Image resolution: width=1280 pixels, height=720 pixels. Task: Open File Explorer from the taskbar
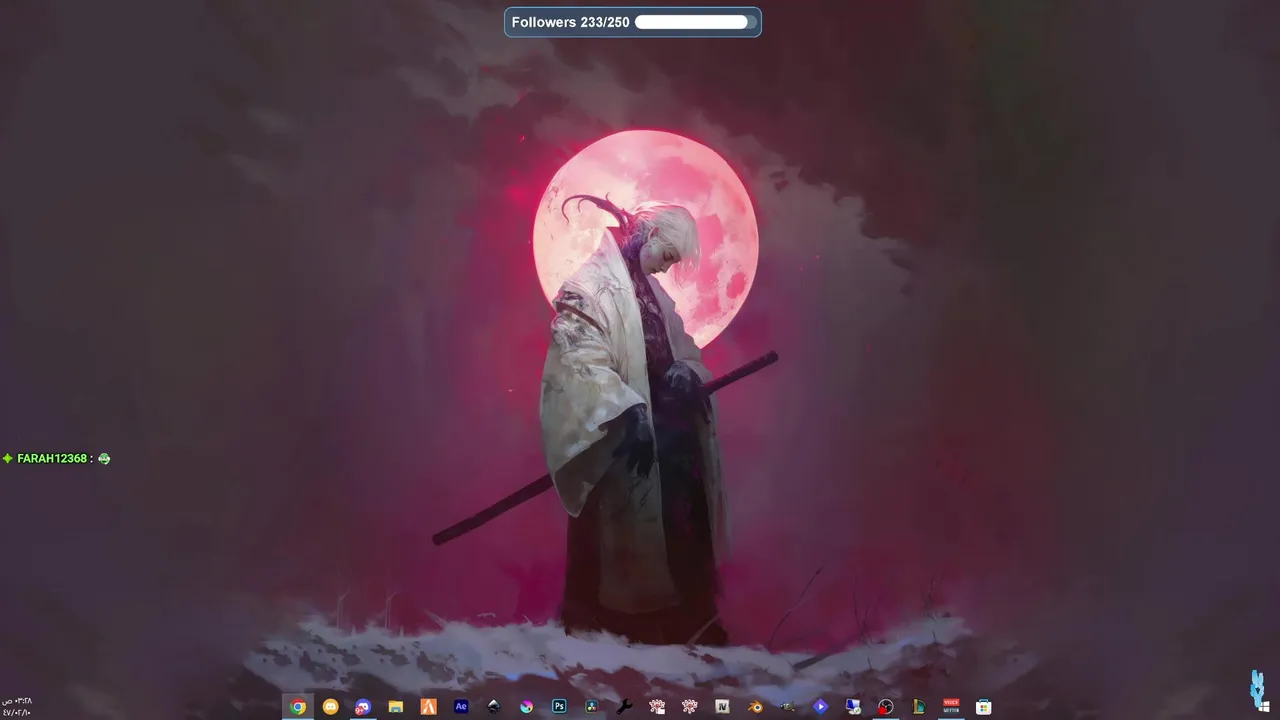click(x=396, y=707)
